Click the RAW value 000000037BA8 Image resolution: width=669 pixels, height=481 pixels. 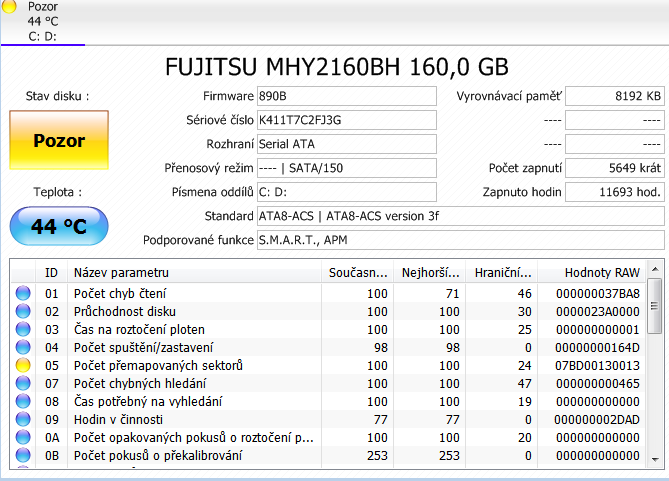click(x=598, y=294)
